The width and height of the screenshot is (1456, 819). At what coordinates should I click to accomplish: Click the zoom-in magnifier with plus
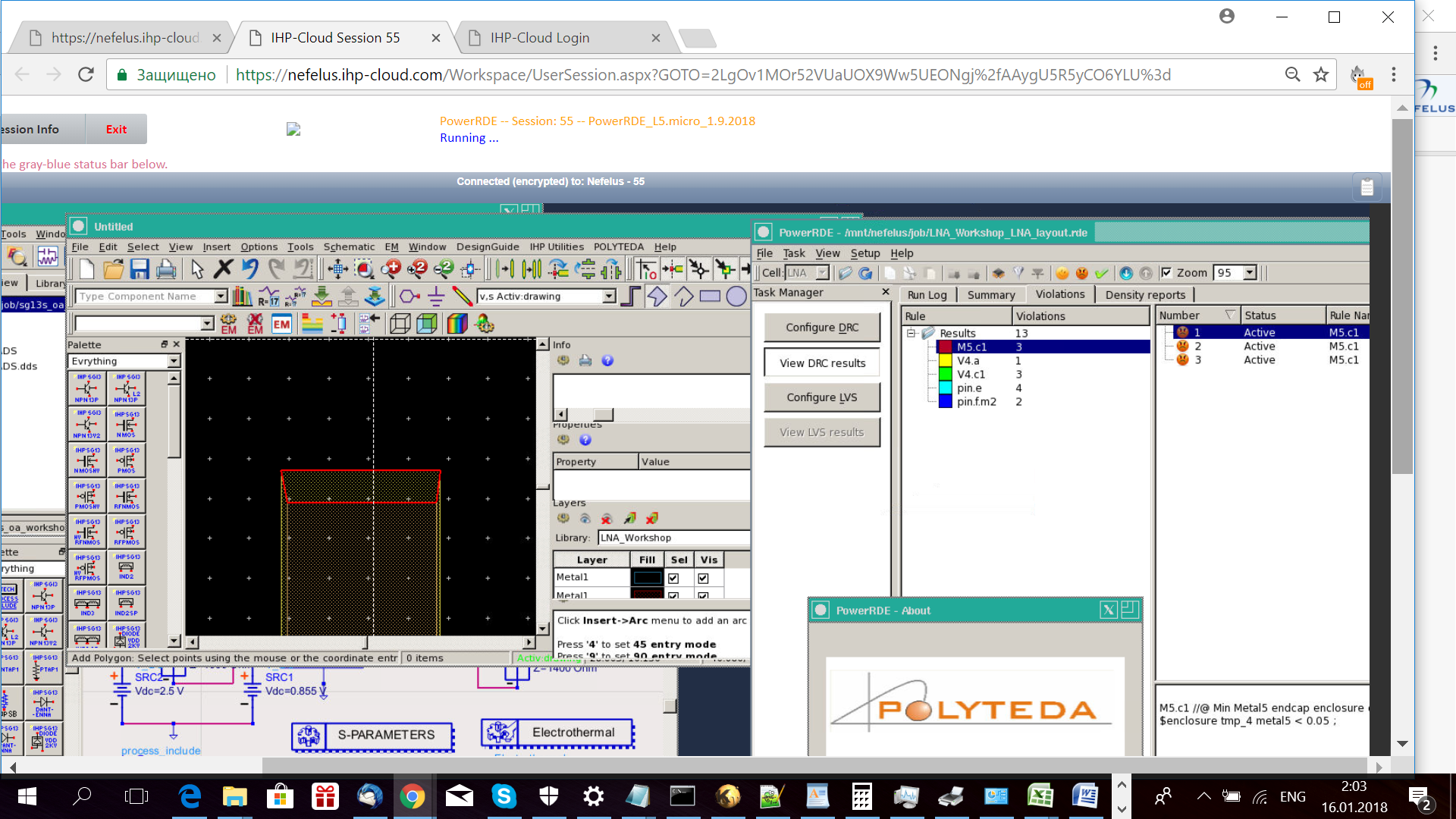[x=391, y=269]
